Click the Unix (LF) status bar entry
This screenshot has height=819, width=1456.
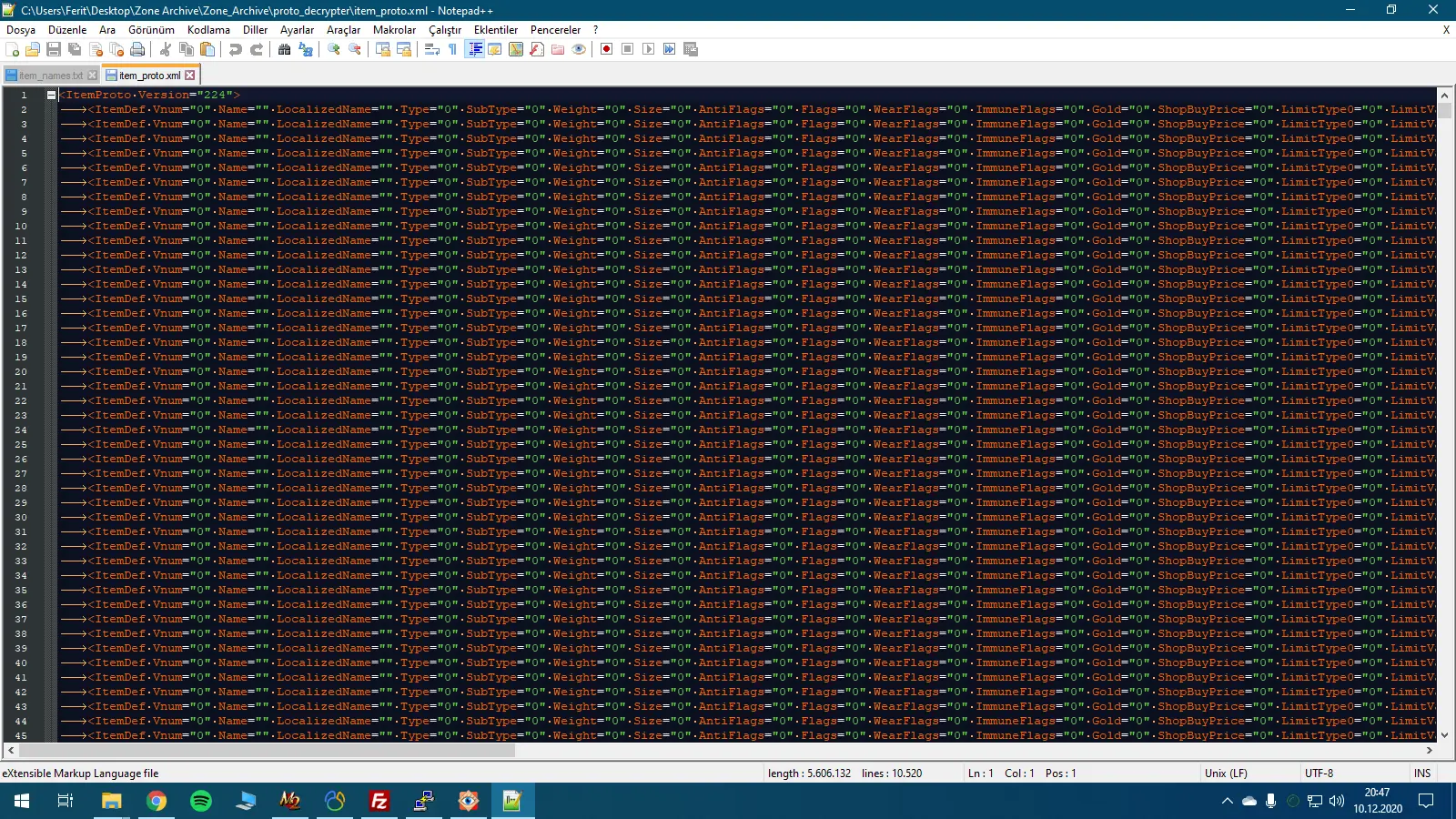click(1226, 773)
